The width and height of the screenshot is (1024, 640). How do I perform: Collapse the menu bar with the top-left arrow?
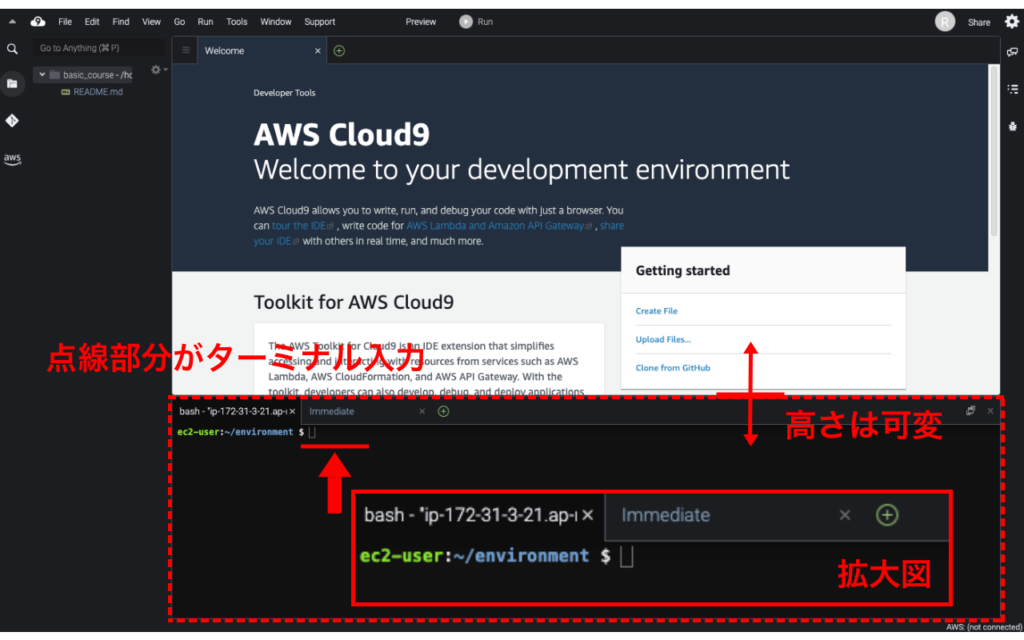point(12,22)
